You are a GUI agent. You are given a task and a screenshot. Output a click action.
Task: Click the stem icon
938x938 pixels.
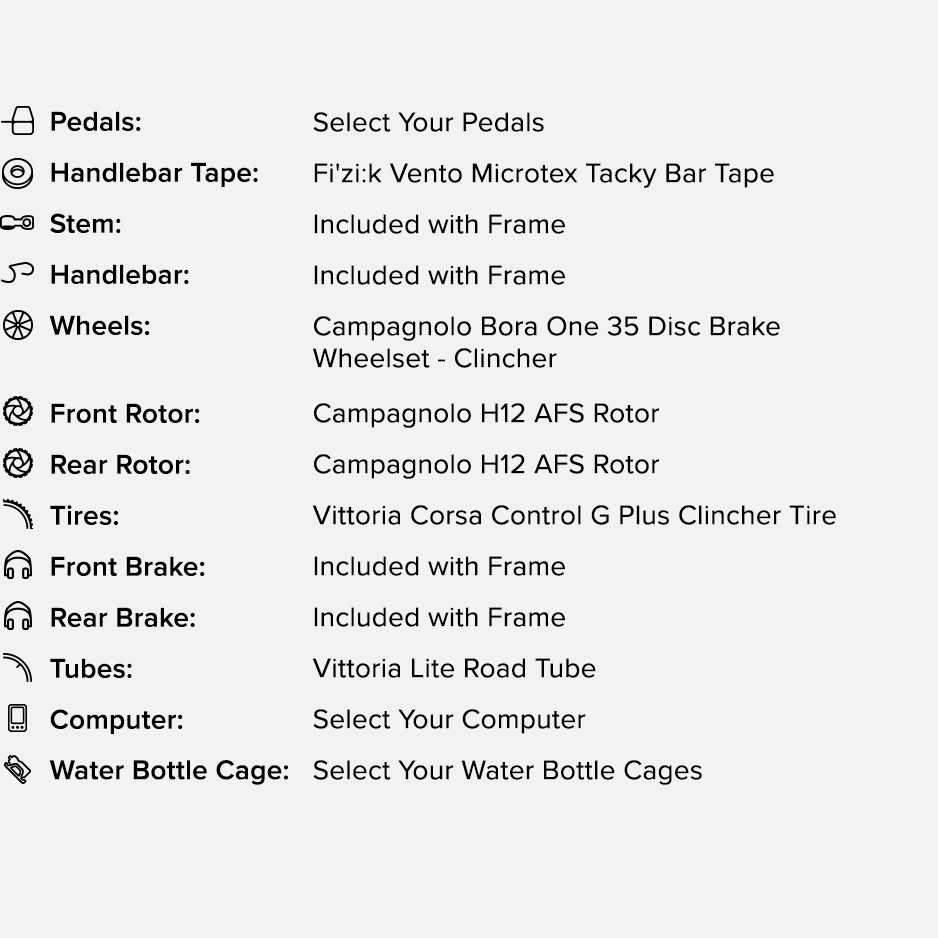[17, 223]
